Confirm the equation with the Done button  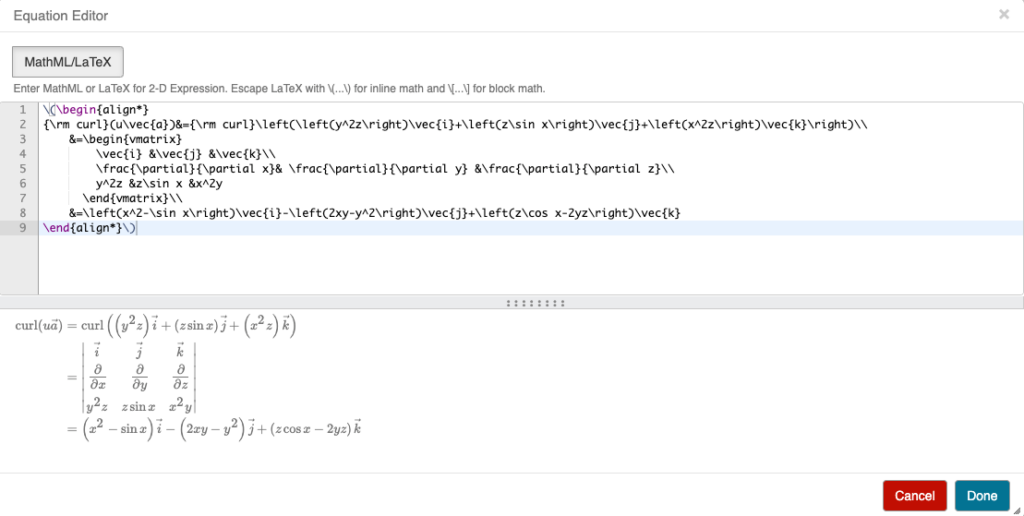tap(981, 496)
